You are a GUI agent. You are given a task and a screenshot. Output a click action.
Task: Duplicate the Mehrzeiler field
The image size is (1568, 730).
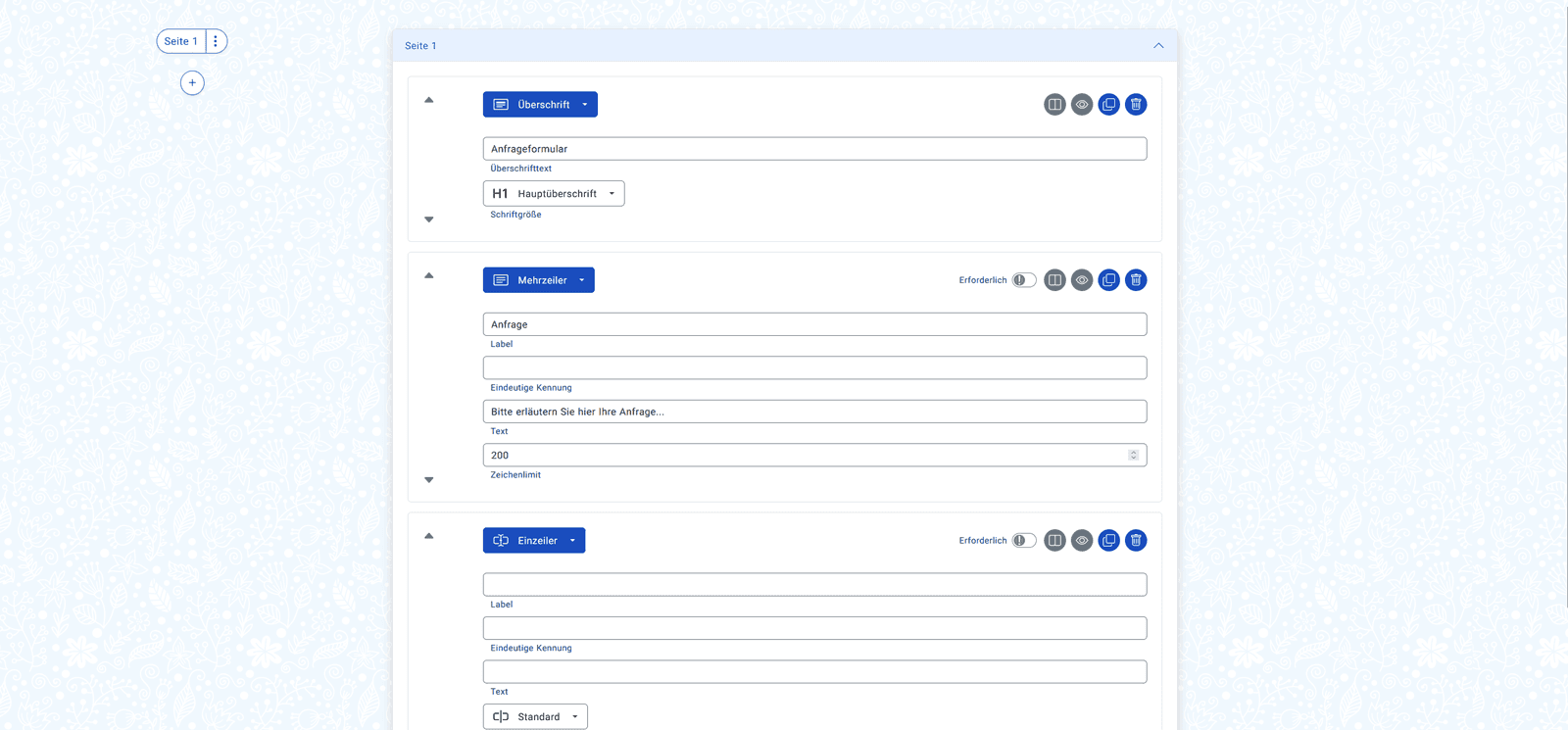(x=1108, y=280)
